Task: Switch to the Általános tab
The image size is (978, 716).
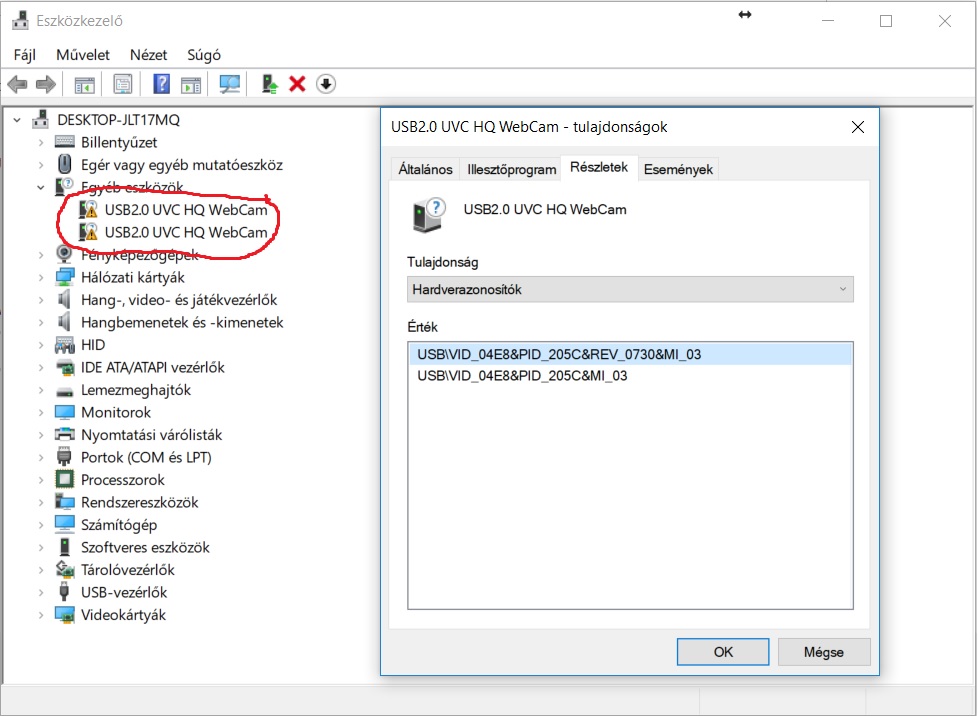Action: coord(425,169)
